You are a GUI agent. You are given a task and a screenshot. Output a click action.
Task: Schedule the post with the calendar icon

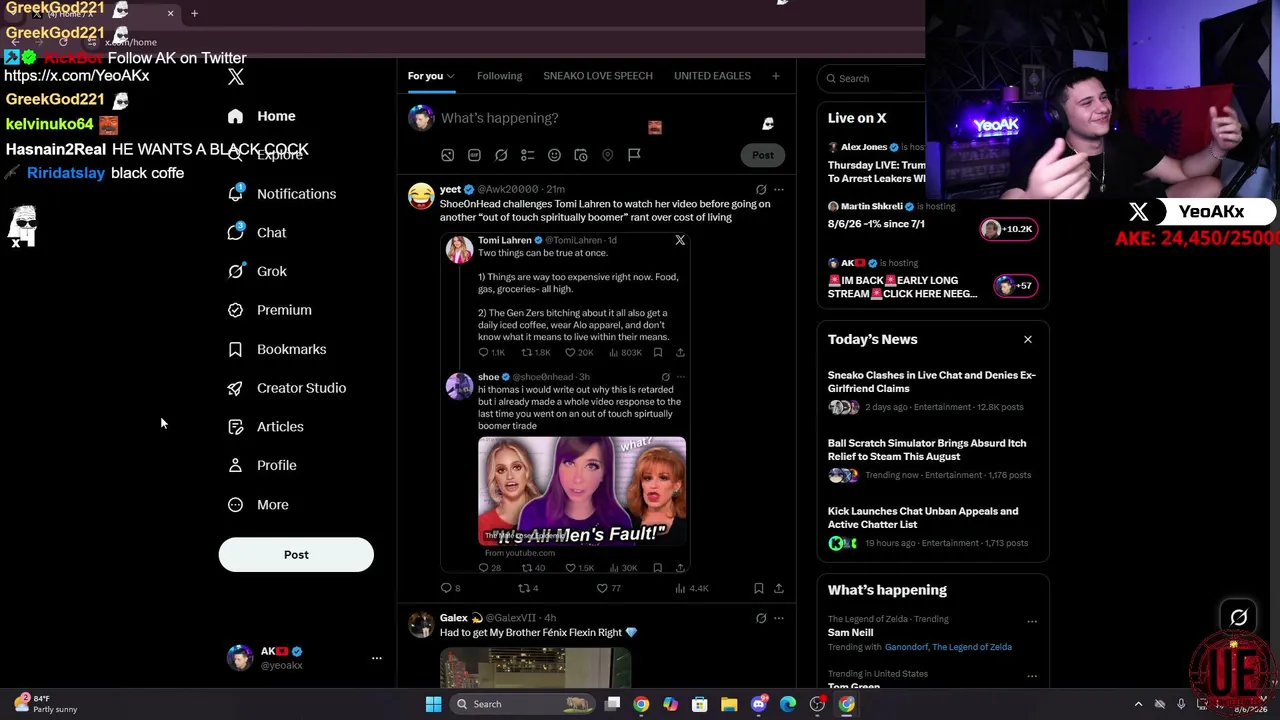[581, 155]
